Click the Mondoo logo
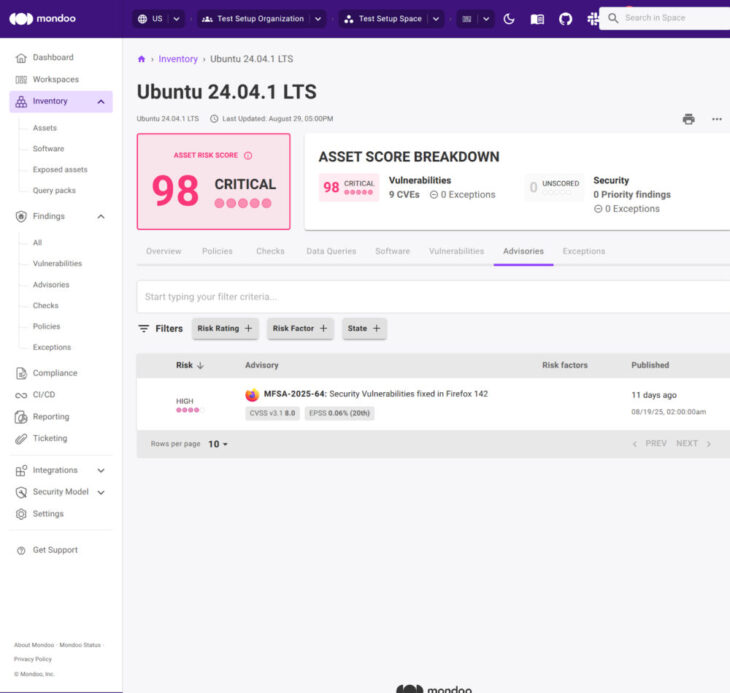The image size is (730, 693). (42, 19)
